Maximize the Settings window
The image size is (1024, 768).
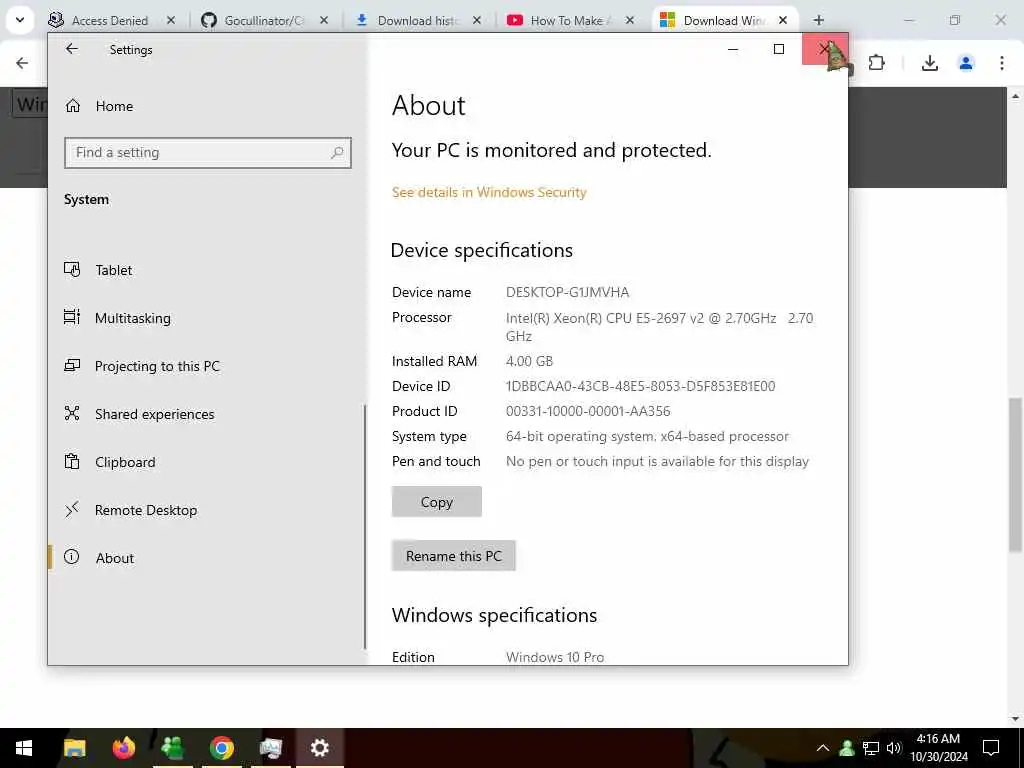click(x=778, y=49)
